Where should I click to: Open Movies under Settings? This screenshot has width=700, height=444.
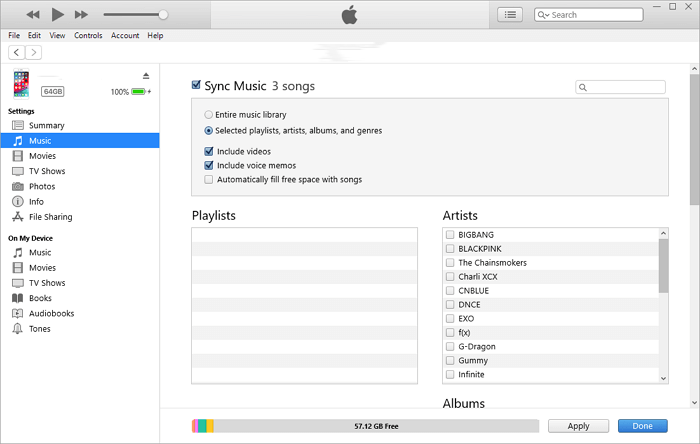80,156
